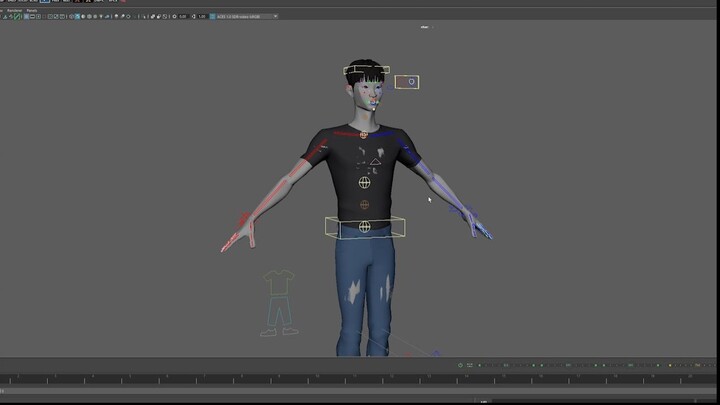Screen dimensions: 720x405
Task: Click the left shoe outline in the clothing picker
Action: 269,332
